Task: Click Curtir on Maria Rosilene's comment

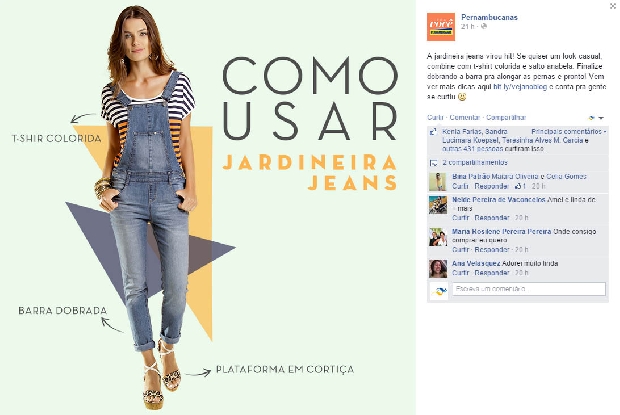Action: [x=461, y=249]
